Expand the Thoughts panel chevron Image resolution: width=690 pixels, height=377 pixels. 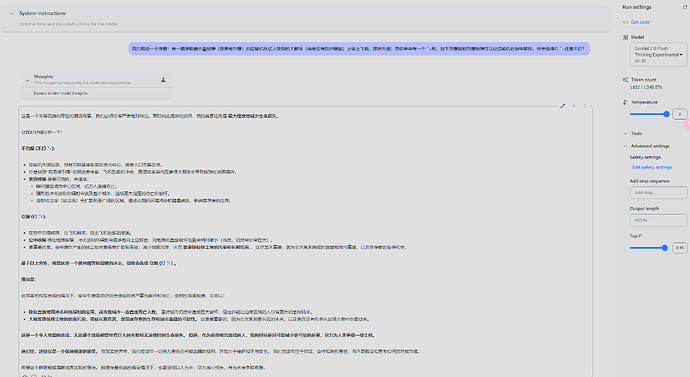pos(27,81)
